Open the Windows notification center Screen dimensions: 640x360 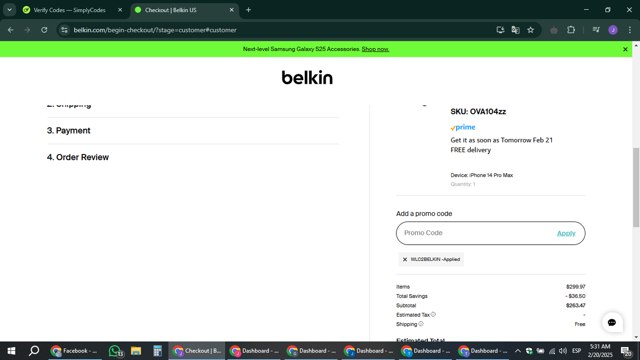point(626,351)
